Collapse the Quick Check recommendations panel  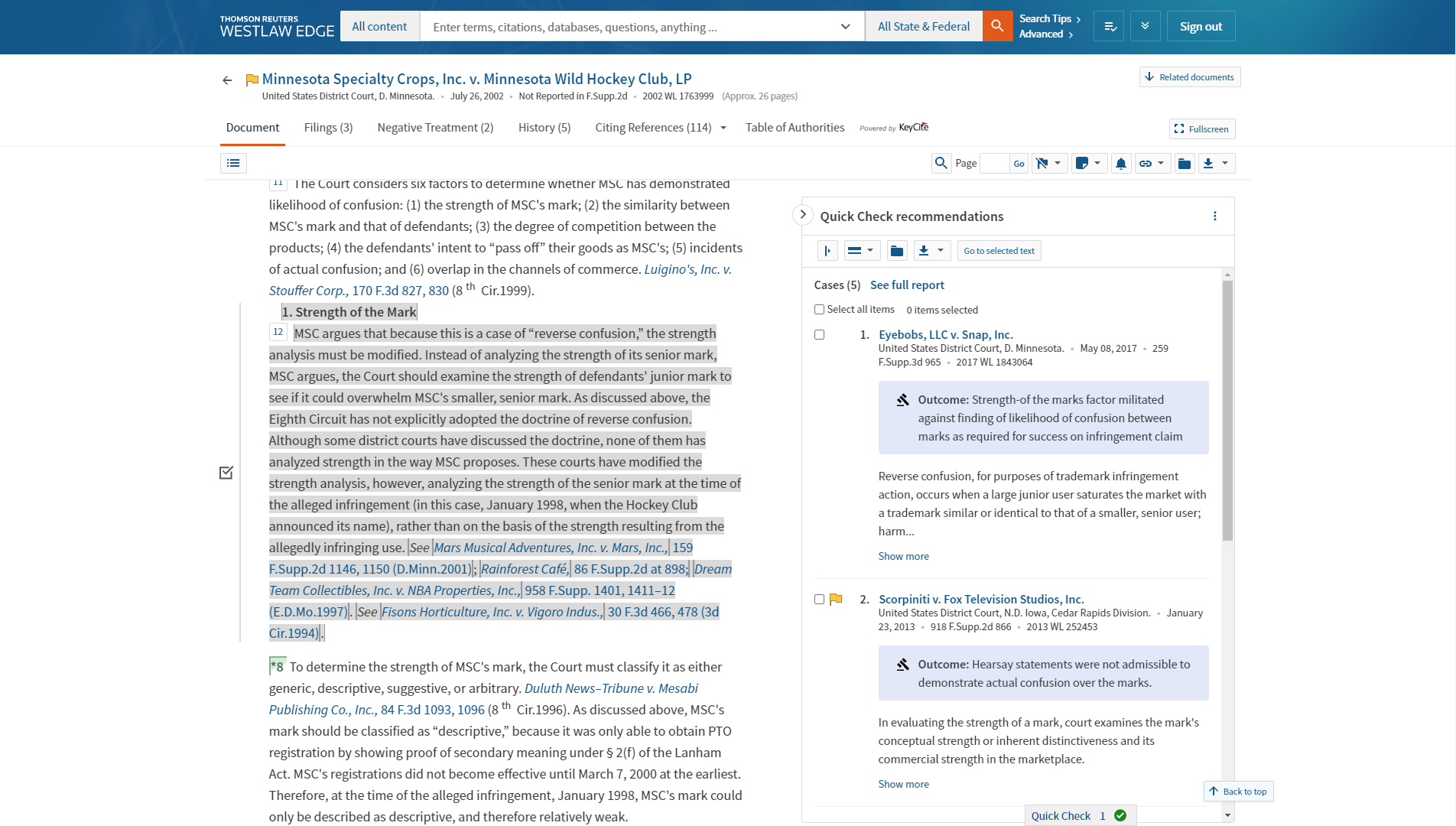[802, 215]
